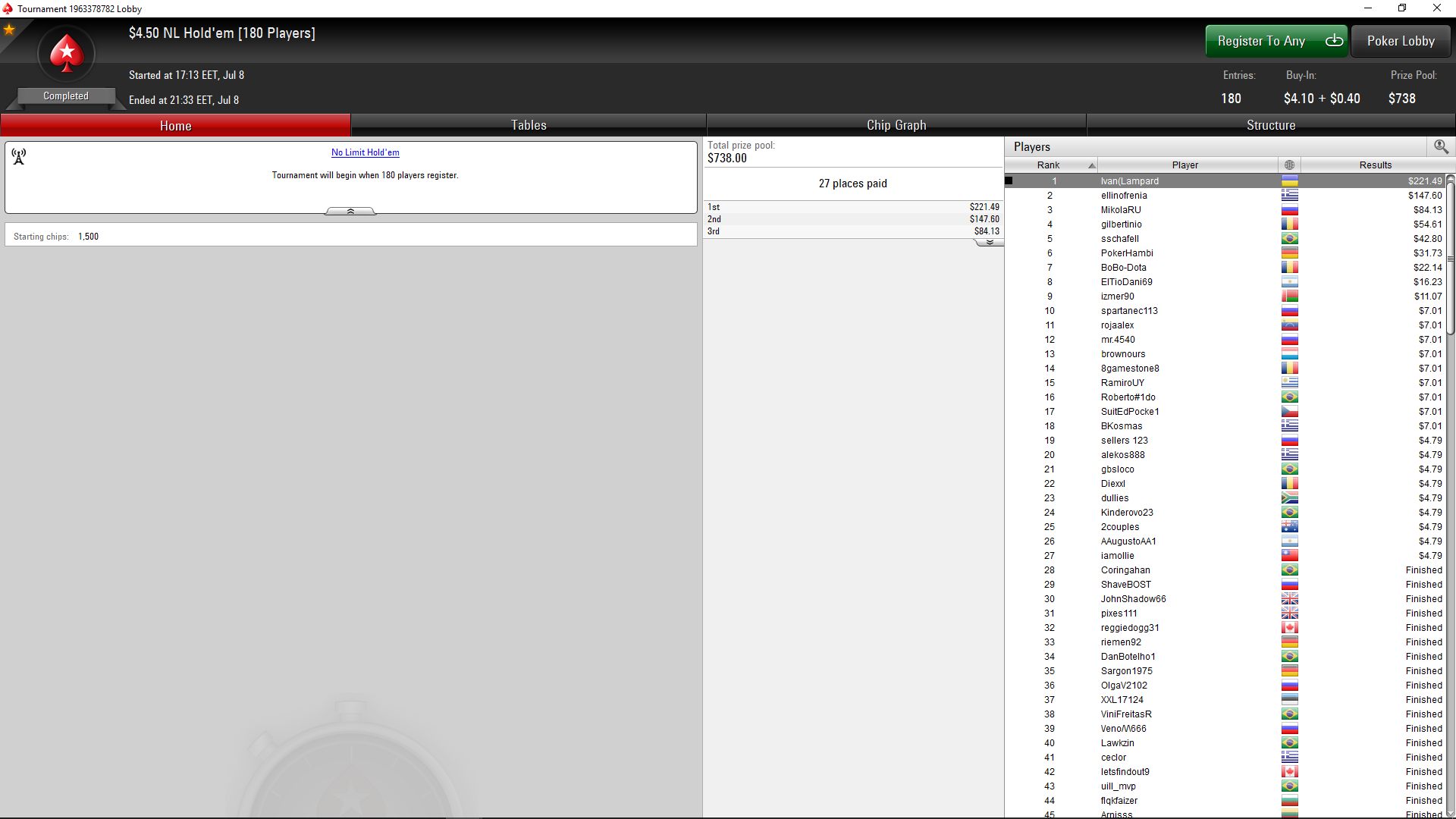The width and height of the screenshot is (1456, 819).
Task: Open the Structure tab
Action: coord(1271,125)
